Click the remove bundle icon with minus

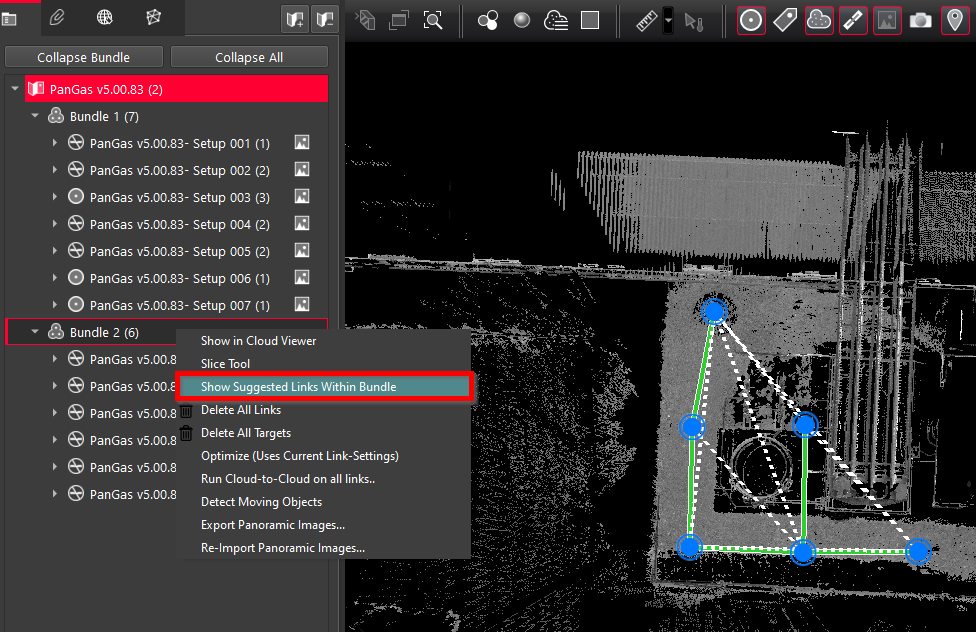(325, 18)
